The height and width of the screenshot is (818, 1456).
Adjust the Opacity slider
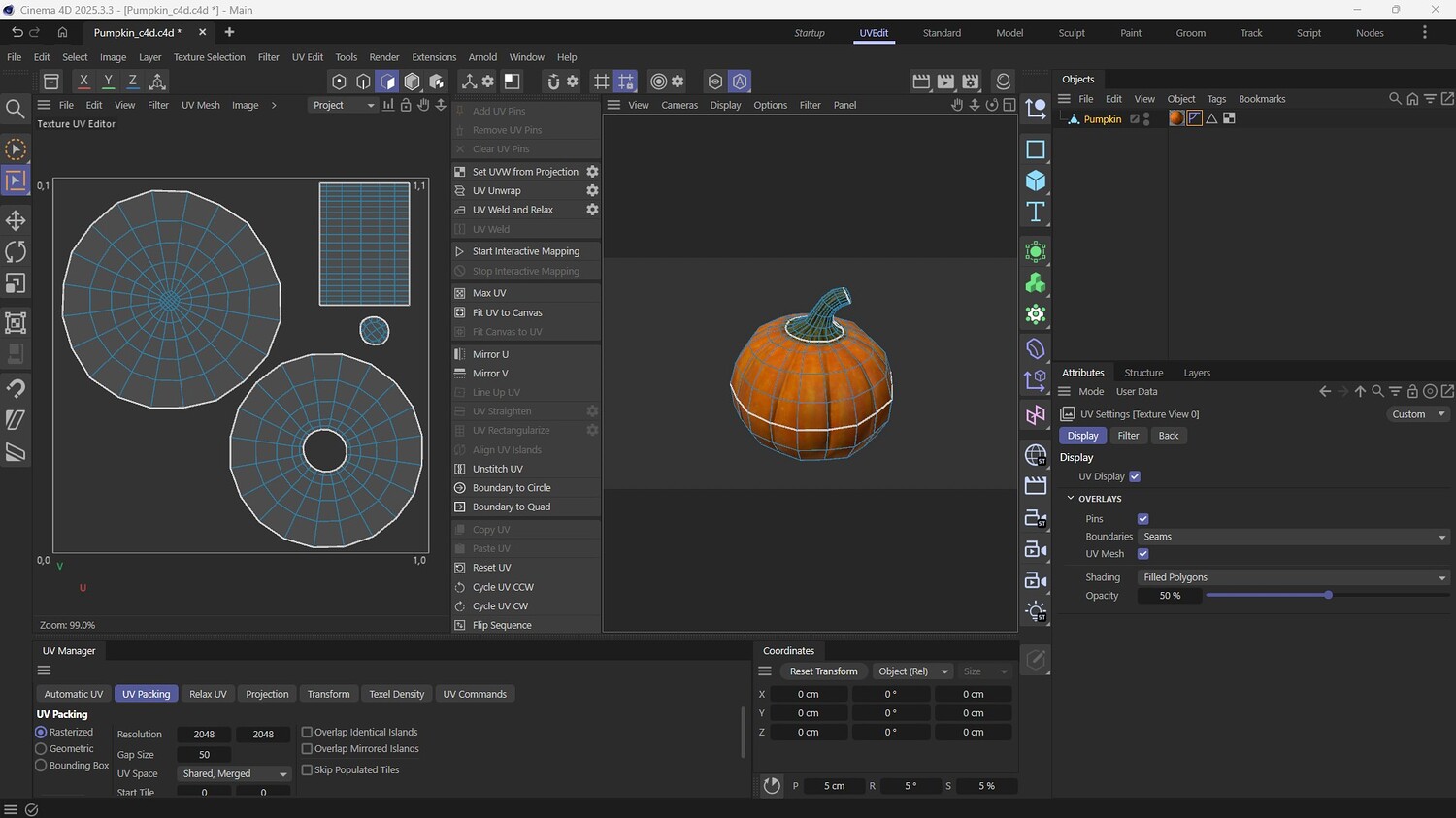(x=1328, y=595)
